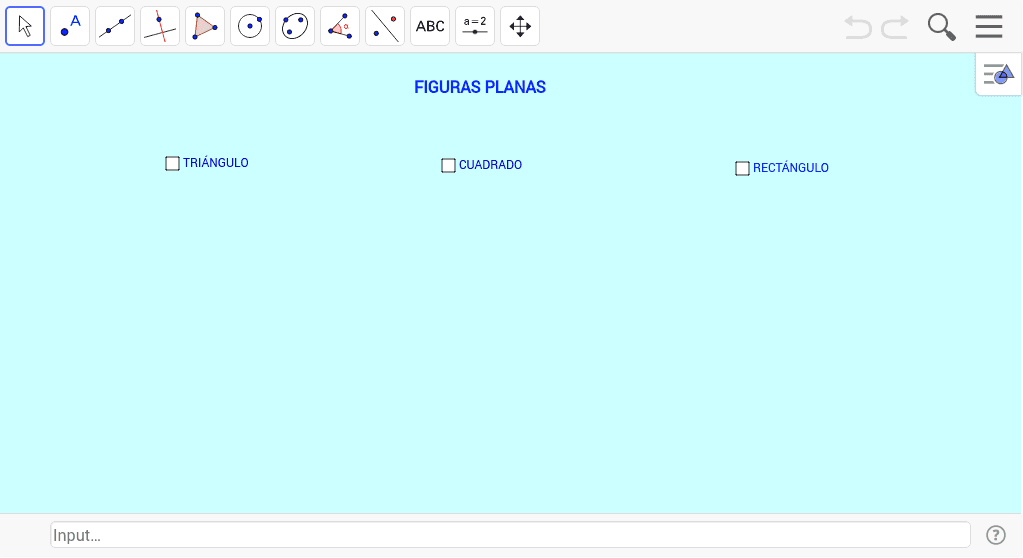The width and height of the screenshot is (1023, 558).
Task: Select the Slider a=2 tool
Action: tap(475, 26)
